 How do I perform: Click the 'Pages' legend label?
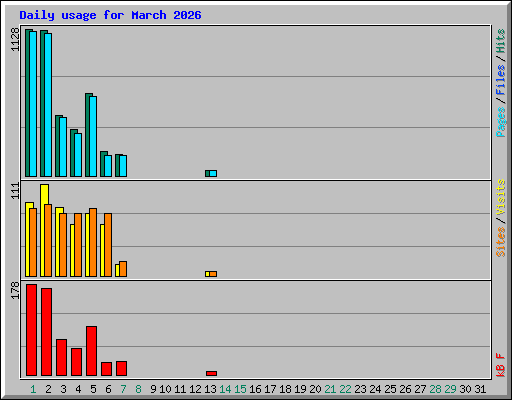click(x=501, y=122)
